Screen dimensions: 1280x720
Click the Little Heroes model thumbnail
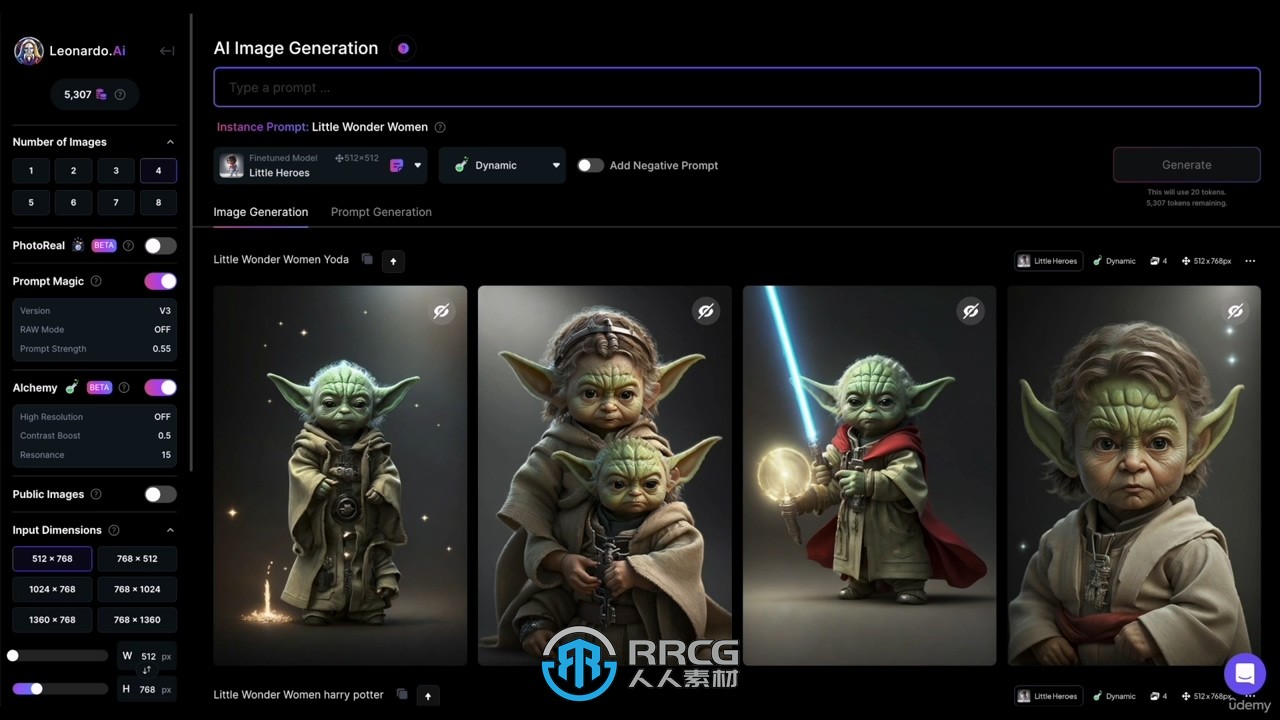pos(232,166)
